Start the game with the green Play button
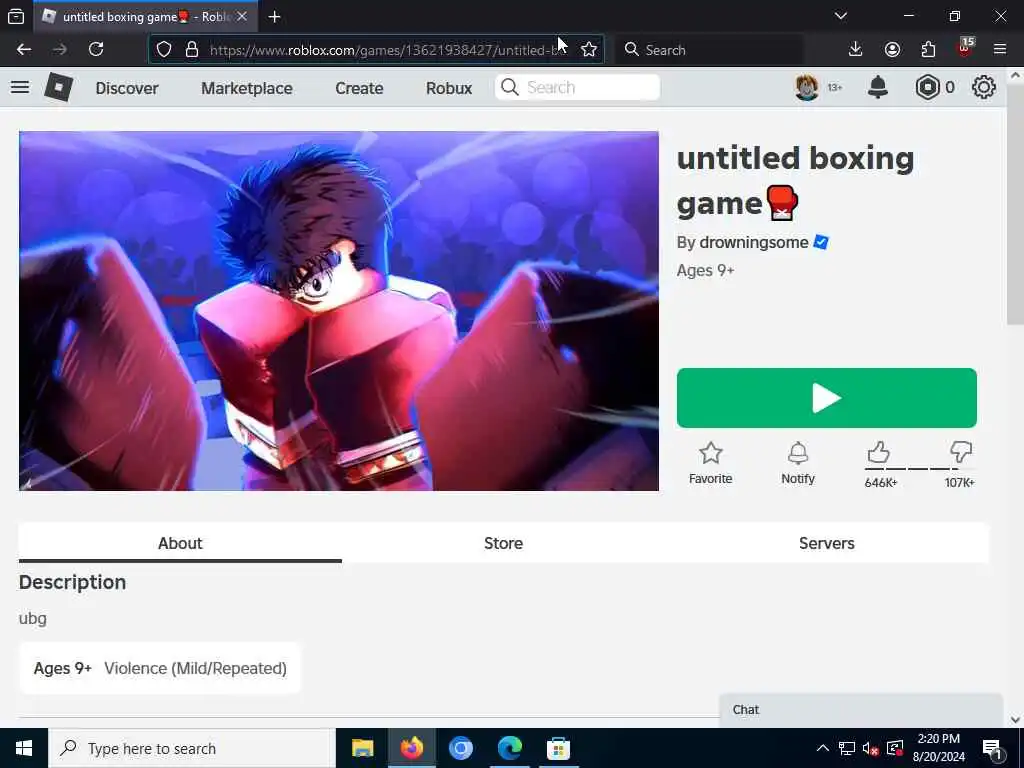This screenshot has height=768, width=1024. pos(827,398)
